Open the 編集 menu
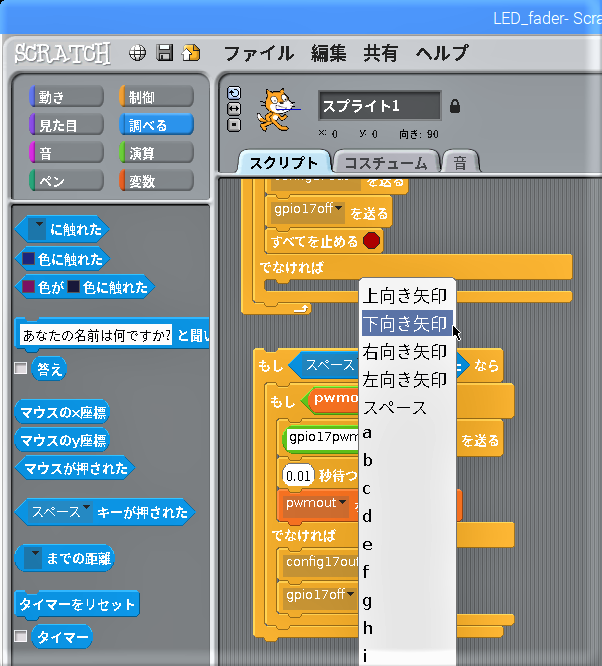This screenshot has height=666, width=602. tap(328, 54)
